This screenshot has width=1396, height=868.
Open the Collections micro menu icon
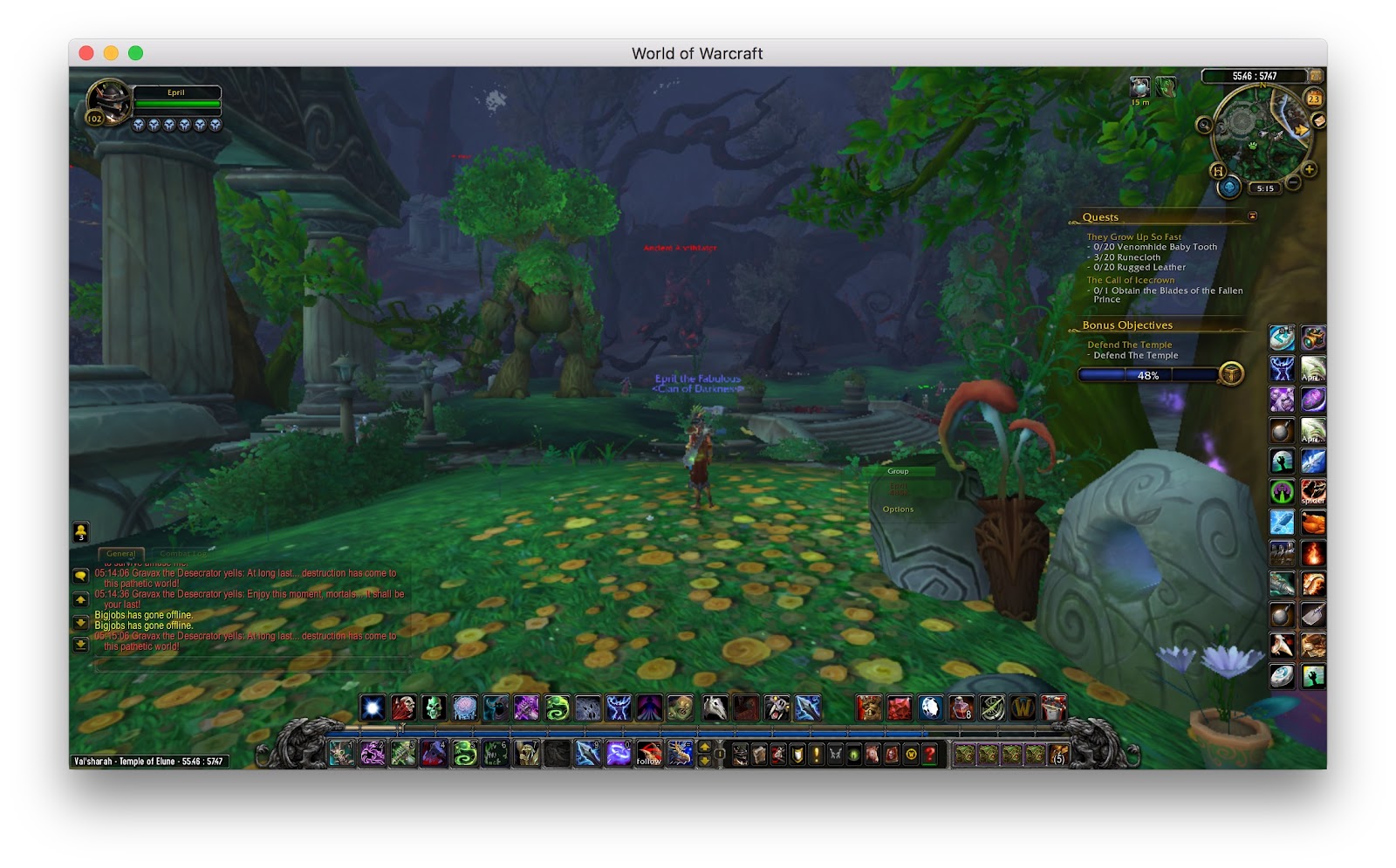click(873, 755)
